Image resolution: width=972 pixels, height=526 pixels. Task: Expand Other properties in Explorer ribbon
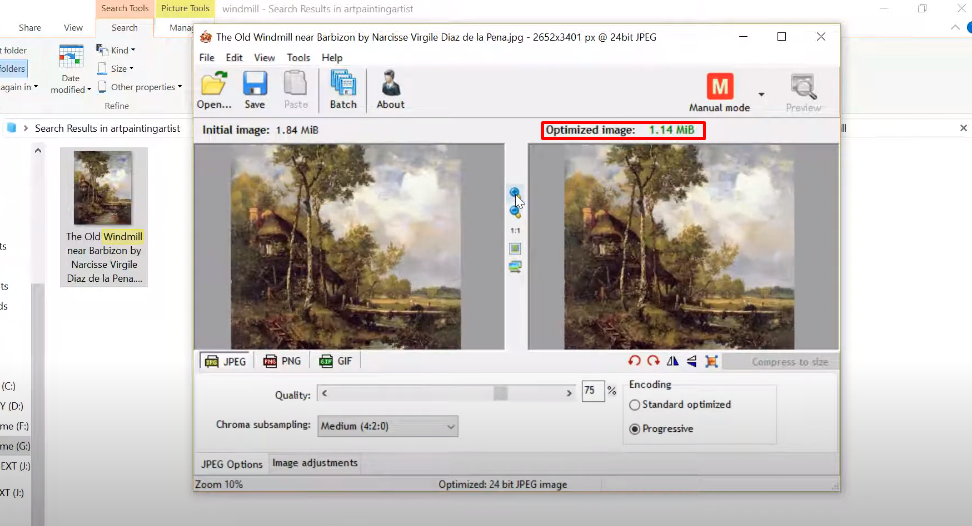click(139, 87)
